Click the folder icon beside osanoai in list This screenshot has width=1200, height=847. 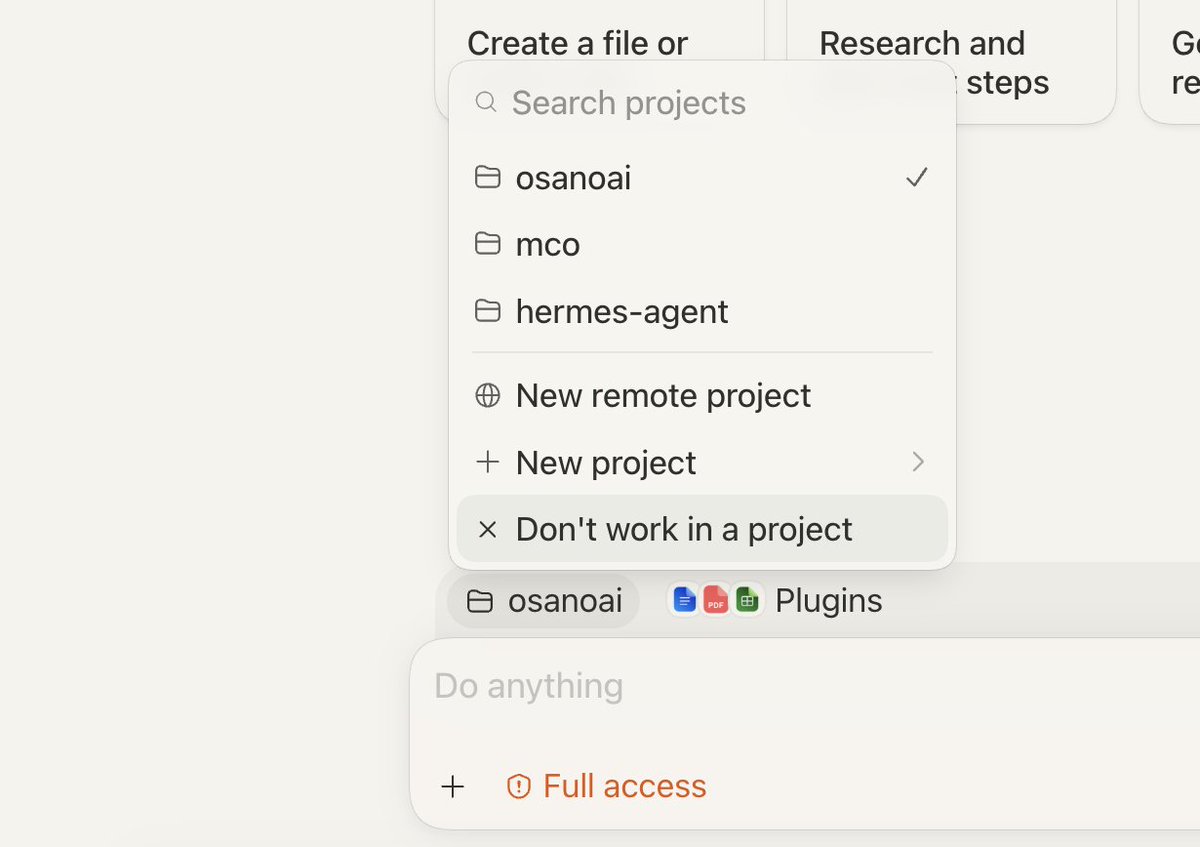tap(487, 178)
